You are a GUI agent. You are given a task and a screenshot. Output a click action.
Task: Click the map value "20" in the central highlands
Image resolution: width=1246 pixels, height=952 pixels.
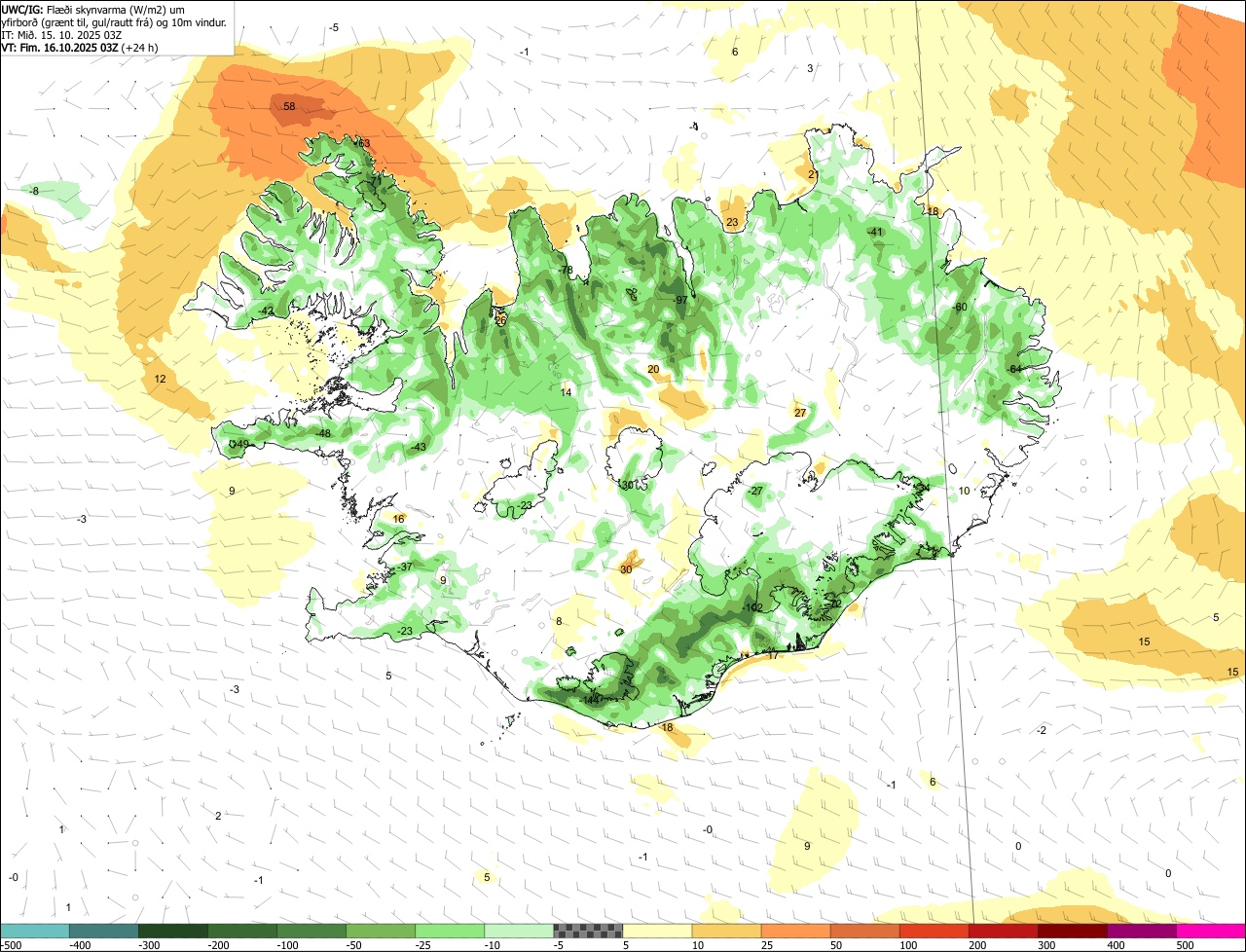[x=653, y=369]
